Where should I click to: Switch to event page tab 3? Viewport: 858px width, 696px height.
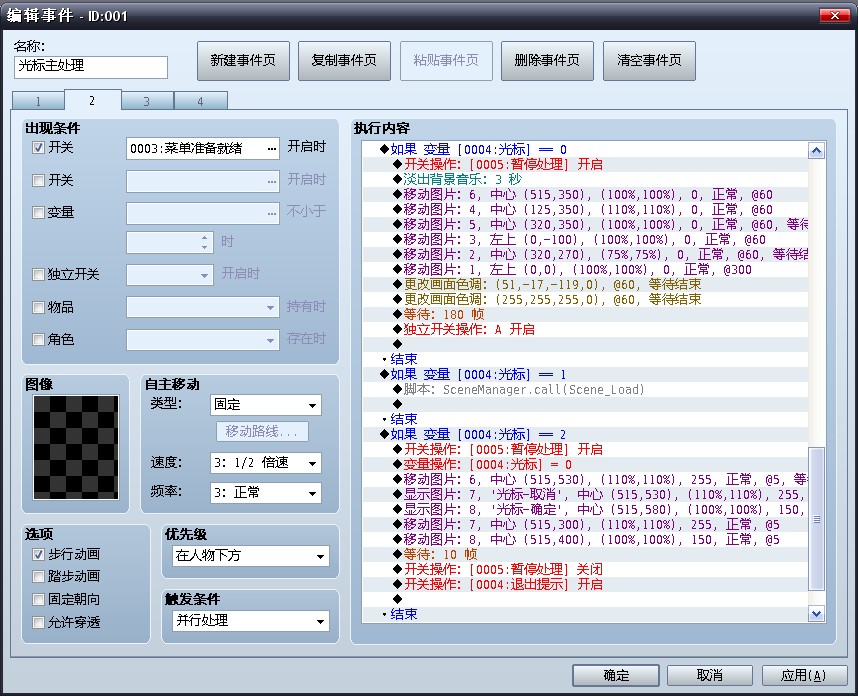pos(147,101)
